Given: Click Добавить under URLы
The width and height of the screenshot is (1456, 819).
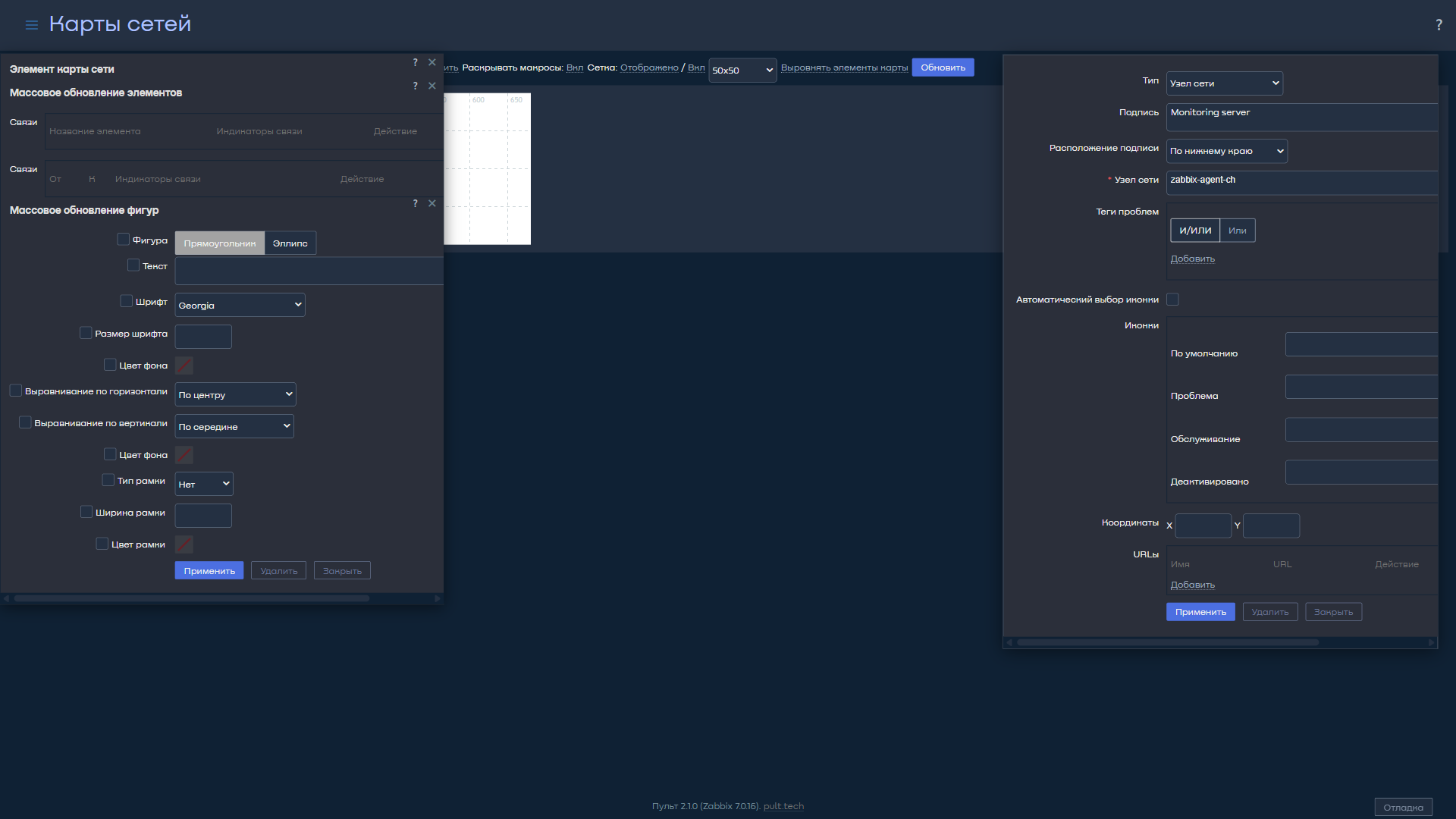Looking at the screenshot, I should click(1192, 585).
